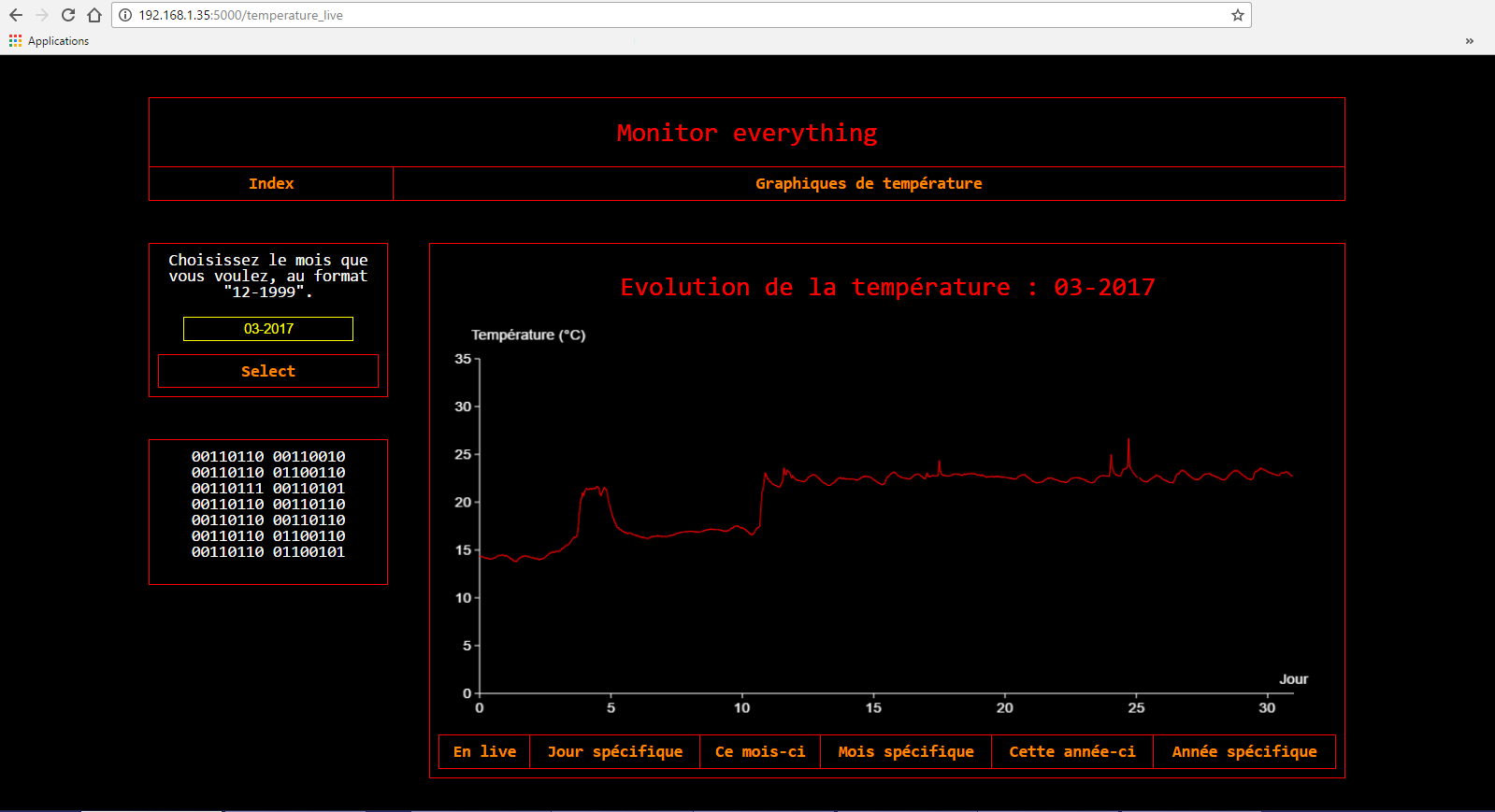The height and width of the screenshot is (812, 1495).
Task: Open the Index page
Action: pos(271,184)
